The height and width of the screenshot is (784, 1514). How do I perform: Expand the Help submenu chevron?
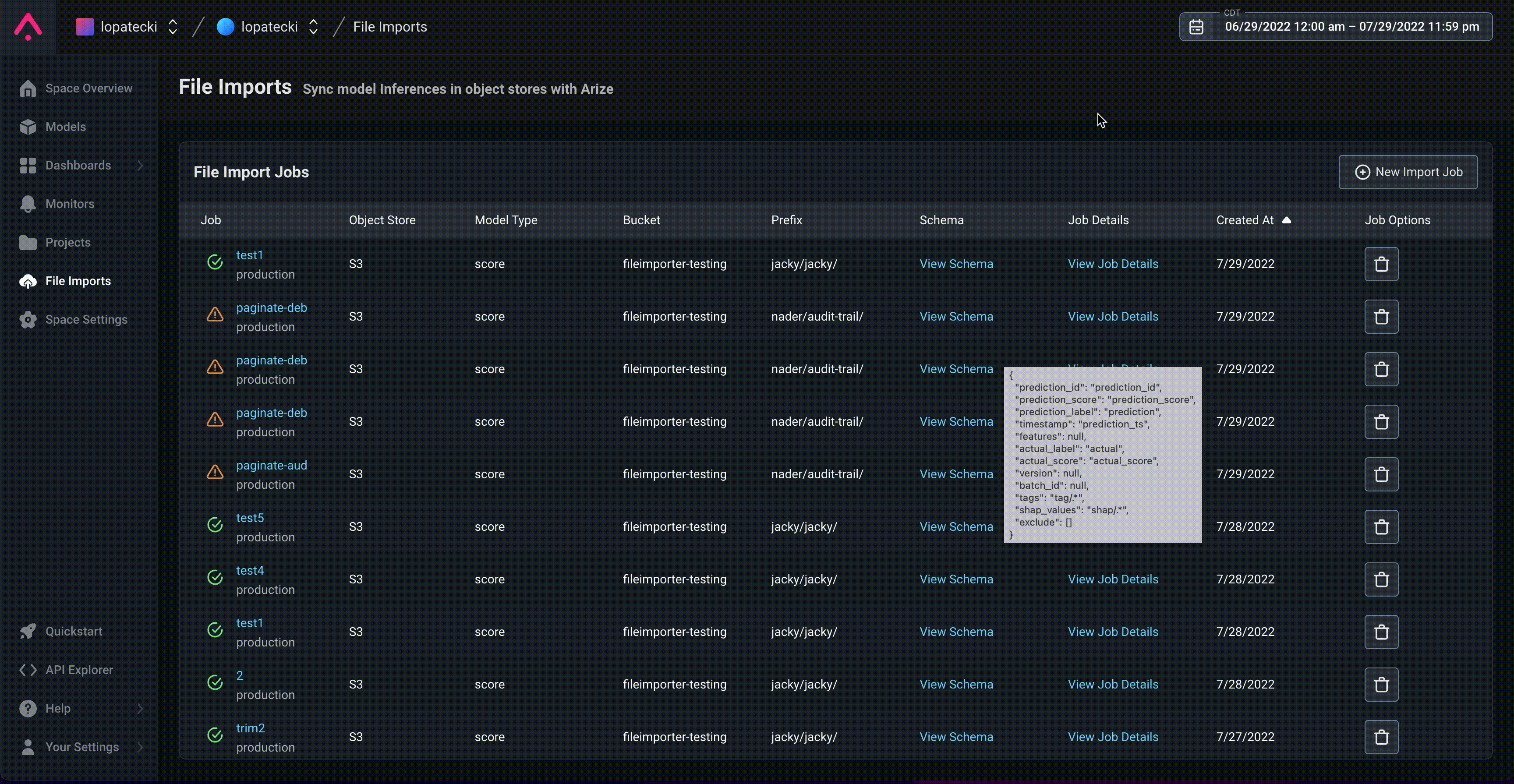coord(140,709)
